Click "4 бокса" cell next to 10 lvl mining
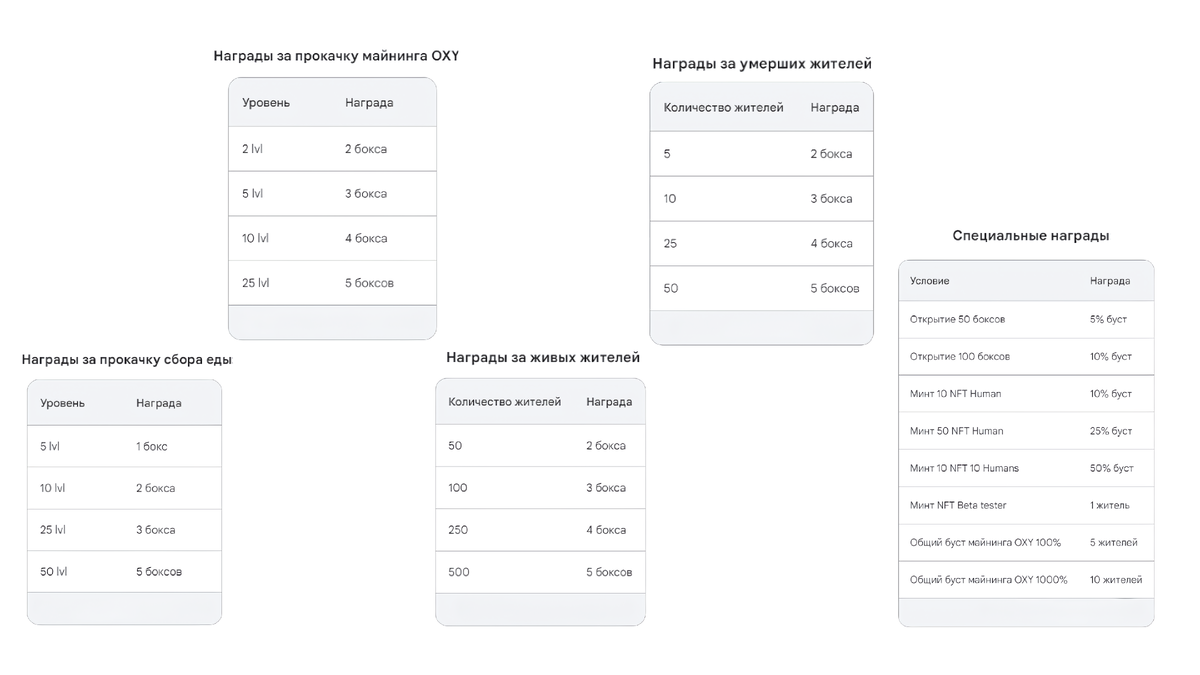 (x=366, y=238)
